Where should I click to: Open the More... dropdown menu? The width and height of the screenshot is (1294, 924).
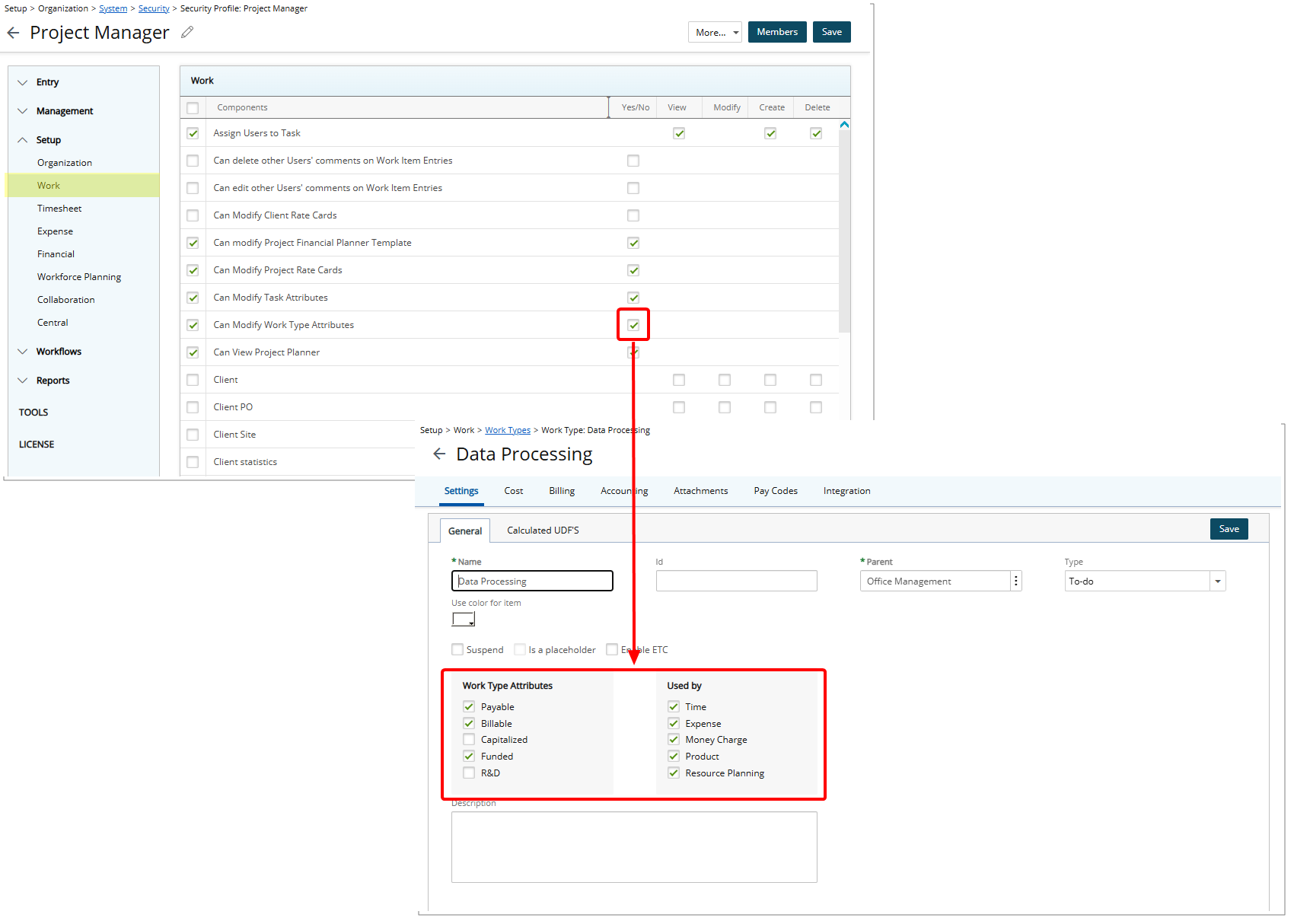pyautogui.click(x=714, y=31)
